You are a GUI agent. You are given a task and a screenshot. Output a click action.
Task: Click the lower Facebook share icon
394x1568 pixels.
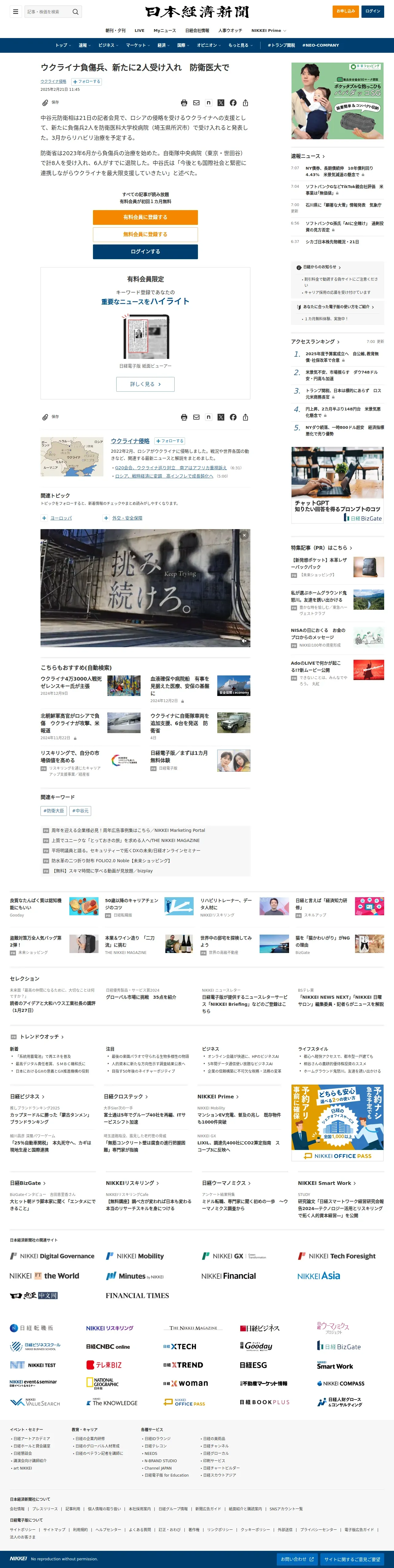(x=233, y=417)
